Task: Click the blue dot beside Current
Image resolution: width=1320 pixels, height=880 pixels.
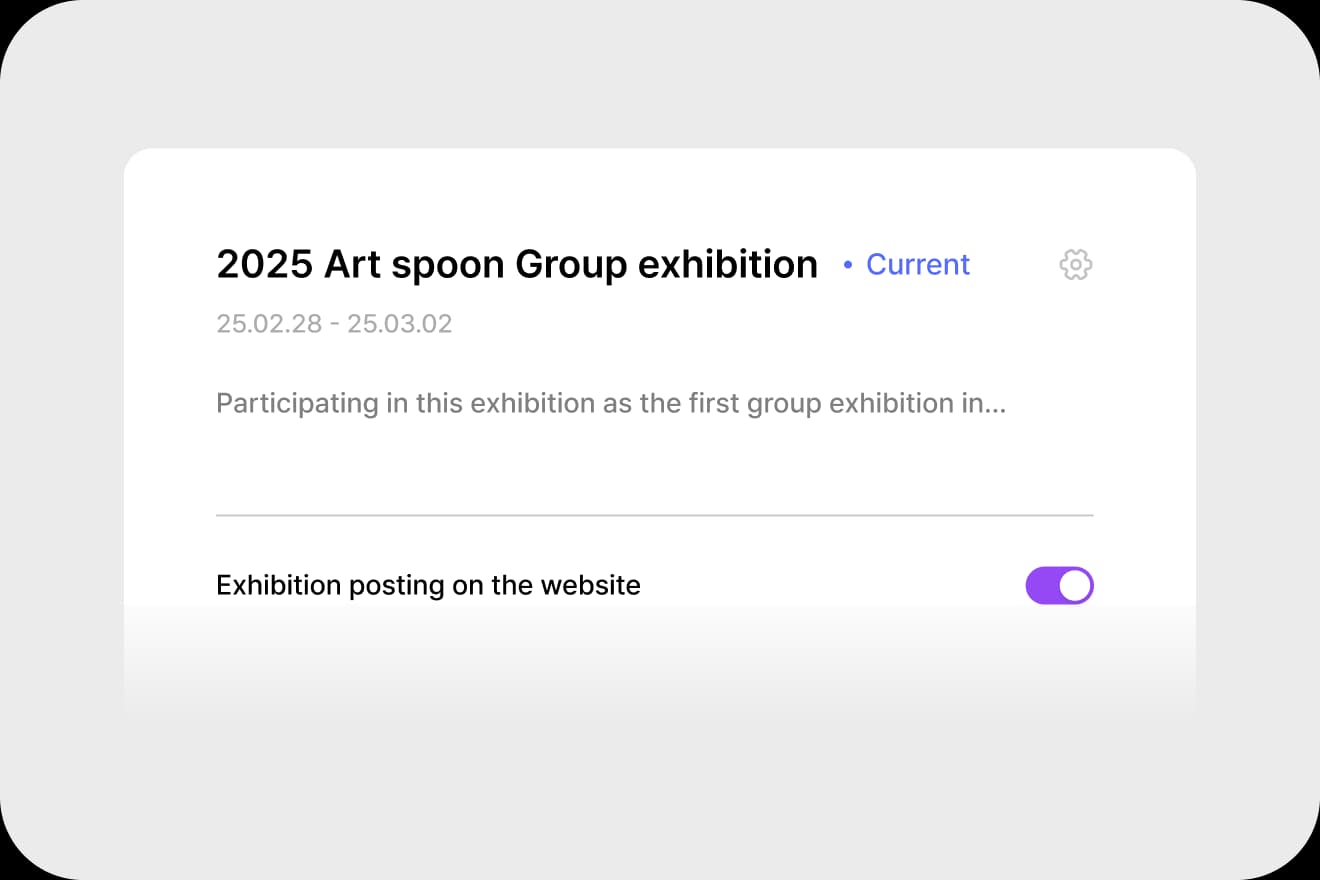Action: [x=848, y=265]
